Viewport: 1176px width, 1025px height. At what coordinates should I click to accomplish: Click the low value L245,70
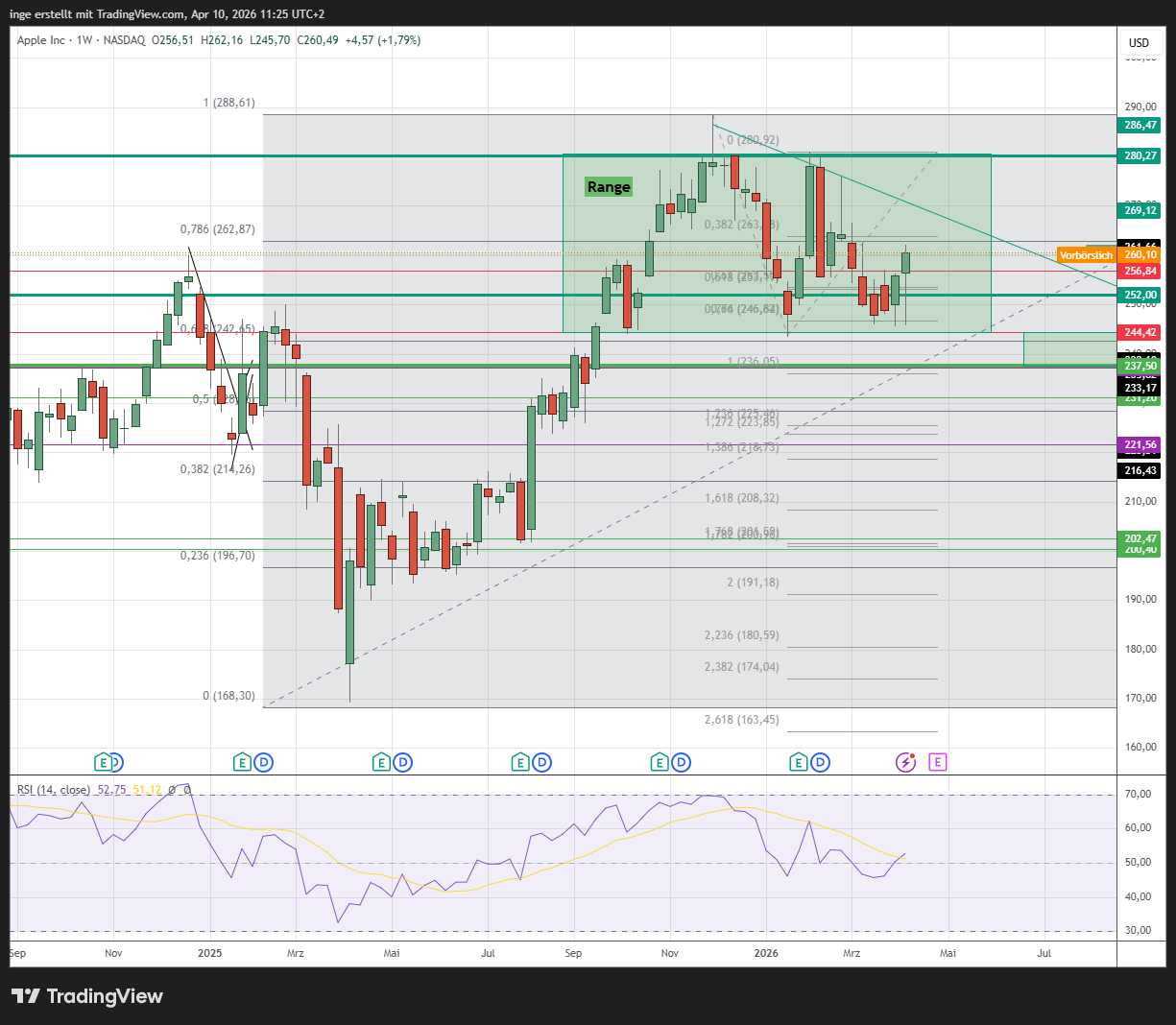point(270,40)
